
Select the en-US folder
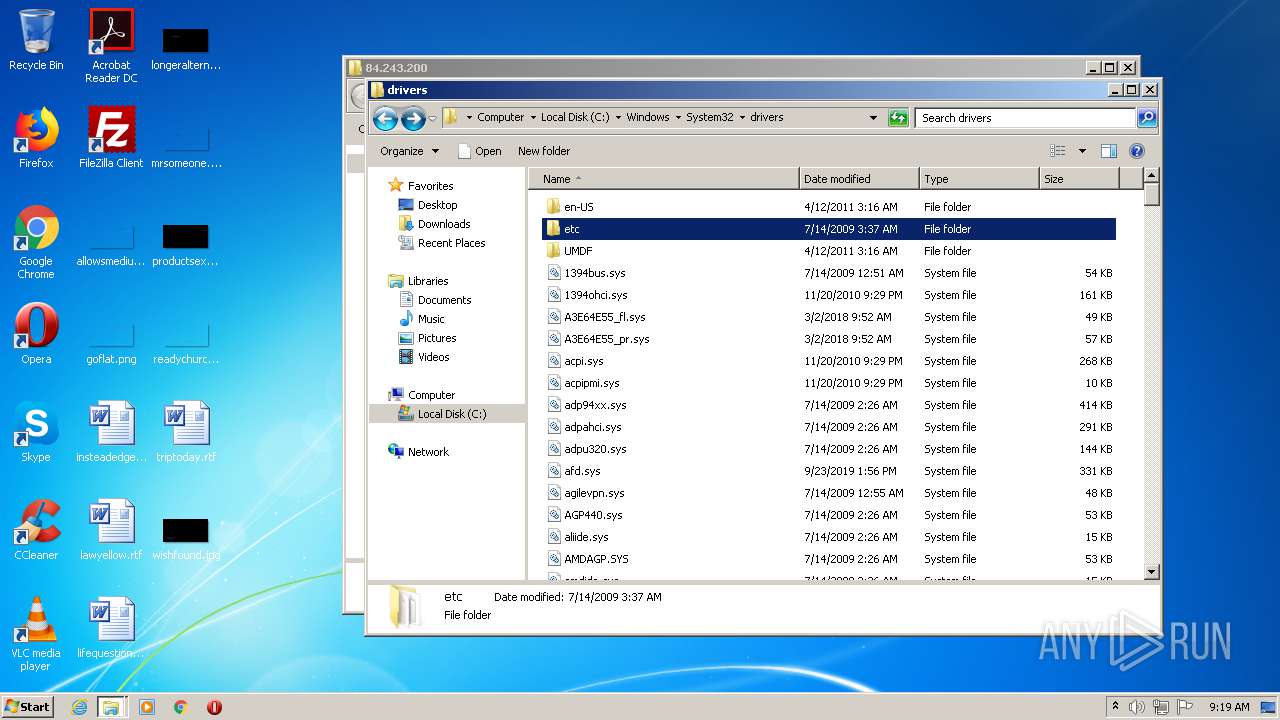[578, 207]
